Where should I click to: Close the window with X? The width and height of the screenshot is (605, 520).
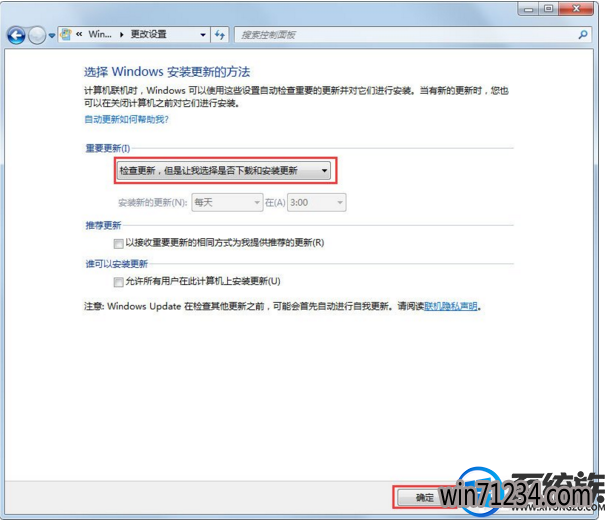tap(576, 8)
